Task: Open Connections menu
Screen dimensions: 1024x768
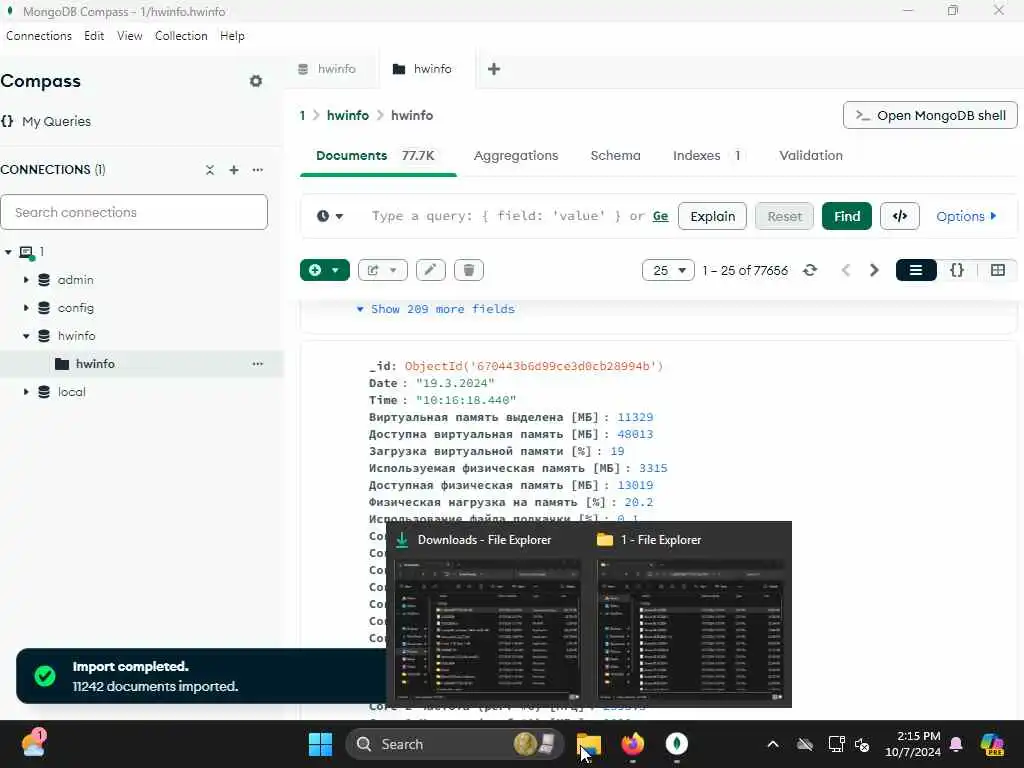Action: [x=39, y=36]
